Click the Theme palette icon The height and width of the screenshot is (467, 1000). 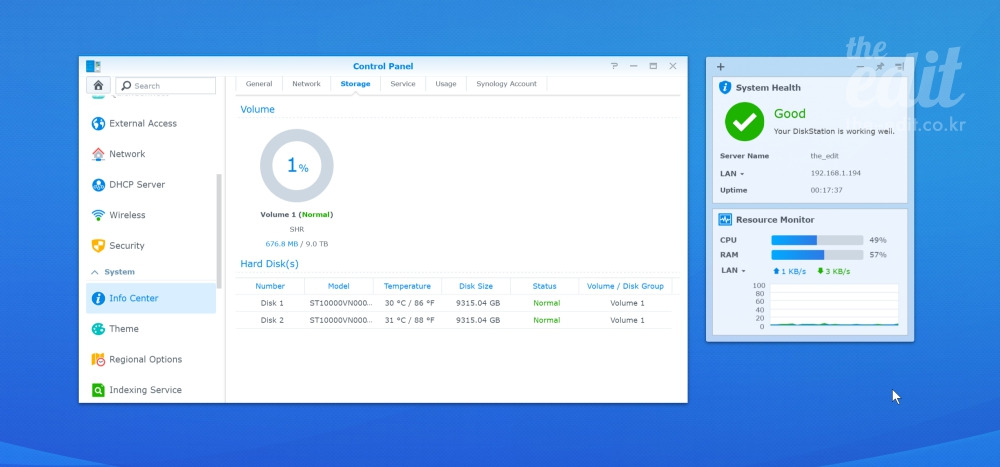[x=98, y=329]
